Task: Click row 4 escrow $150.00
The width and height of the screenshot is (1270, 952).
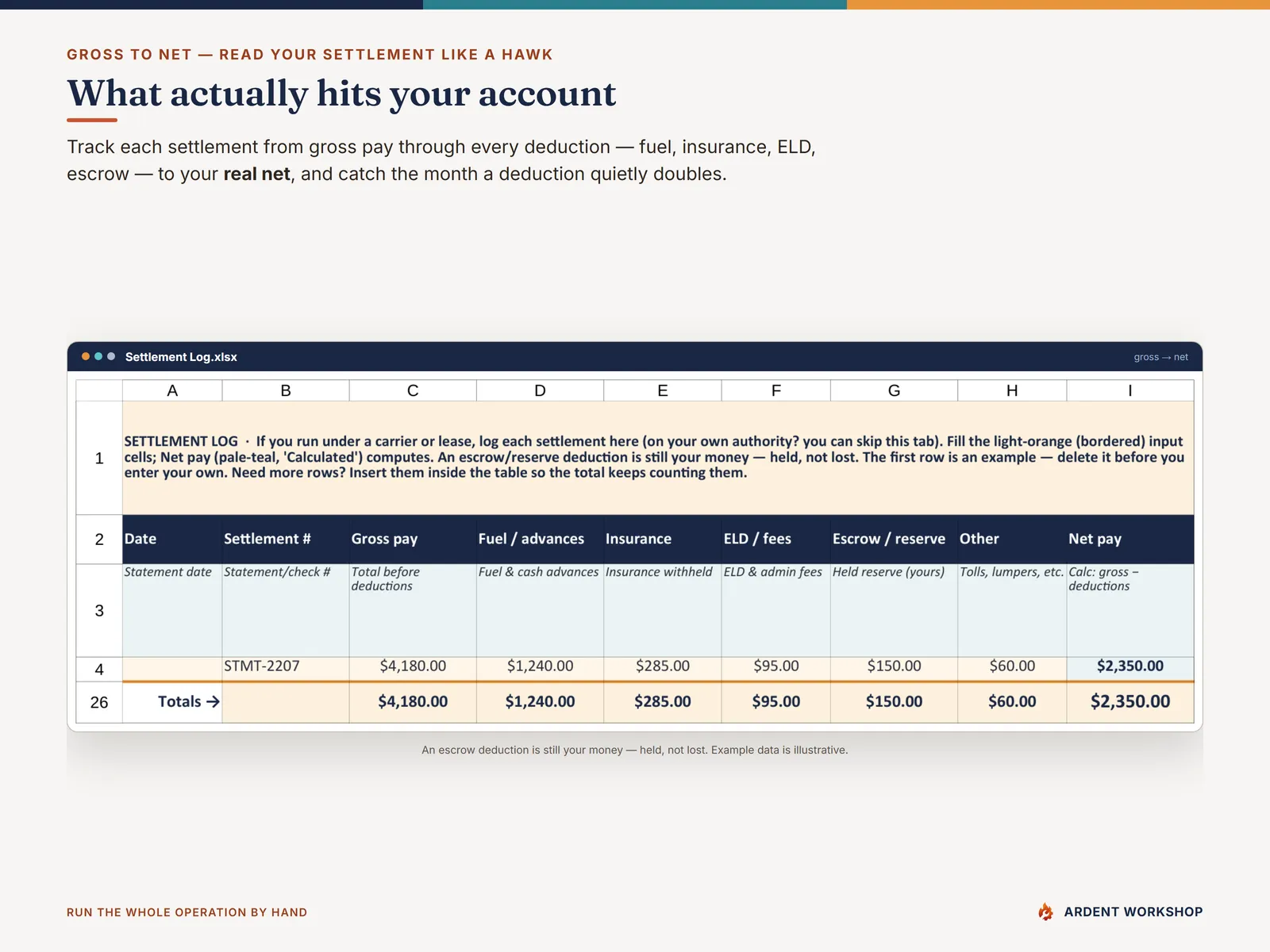Action: pos(894,668)
